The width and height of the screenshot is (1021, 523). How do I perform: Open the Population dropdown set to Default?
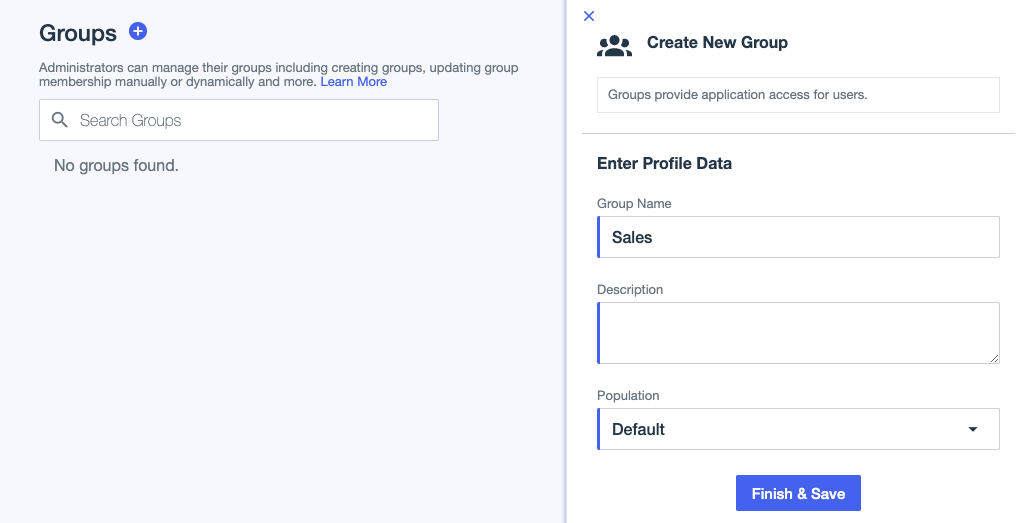pyautogui.click(x=798, y=429)
